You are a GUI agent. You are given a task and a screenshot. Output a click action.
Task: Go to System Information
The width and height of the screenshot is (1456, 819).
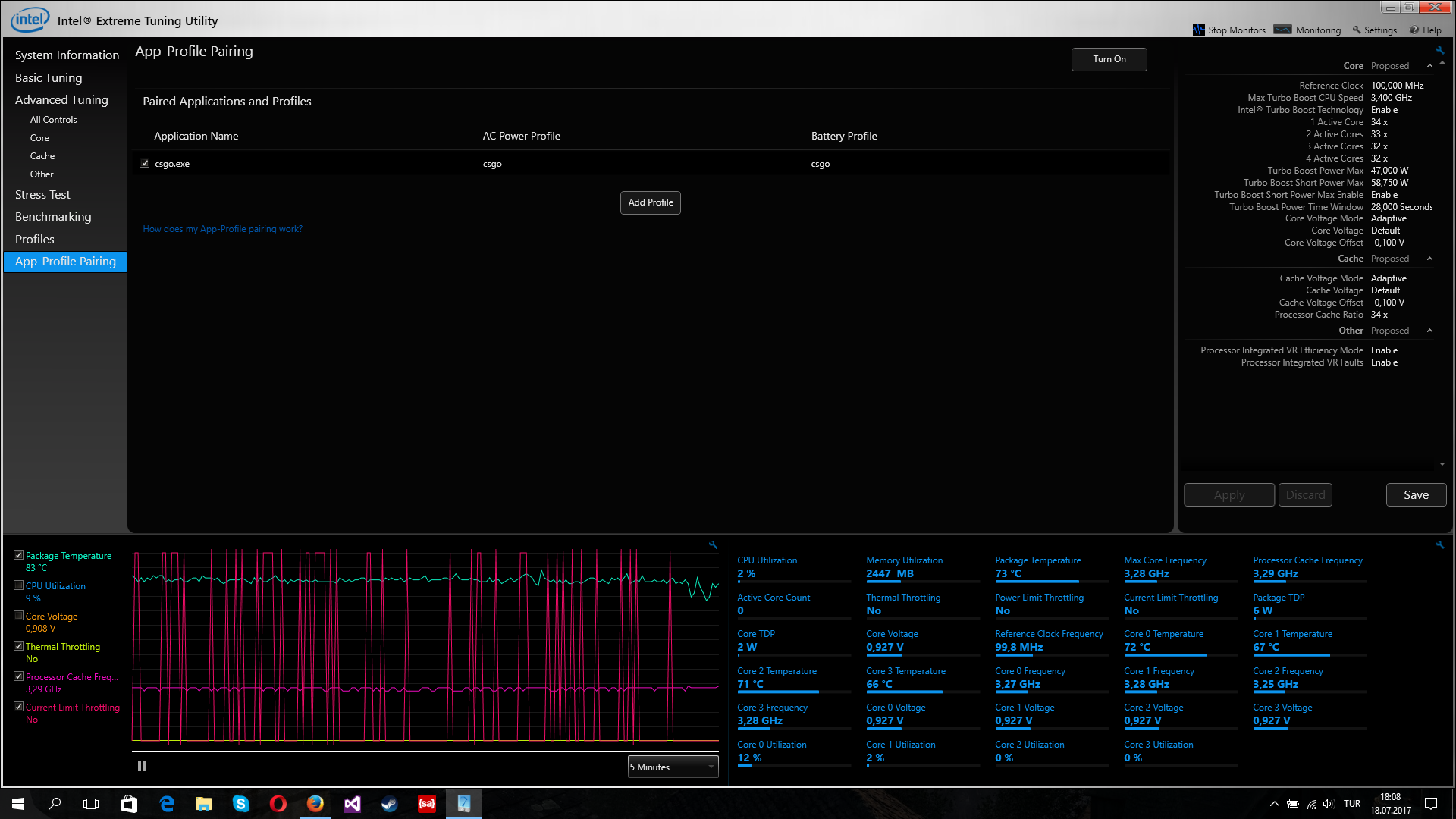pyautogui.click(x=67, y=55)
